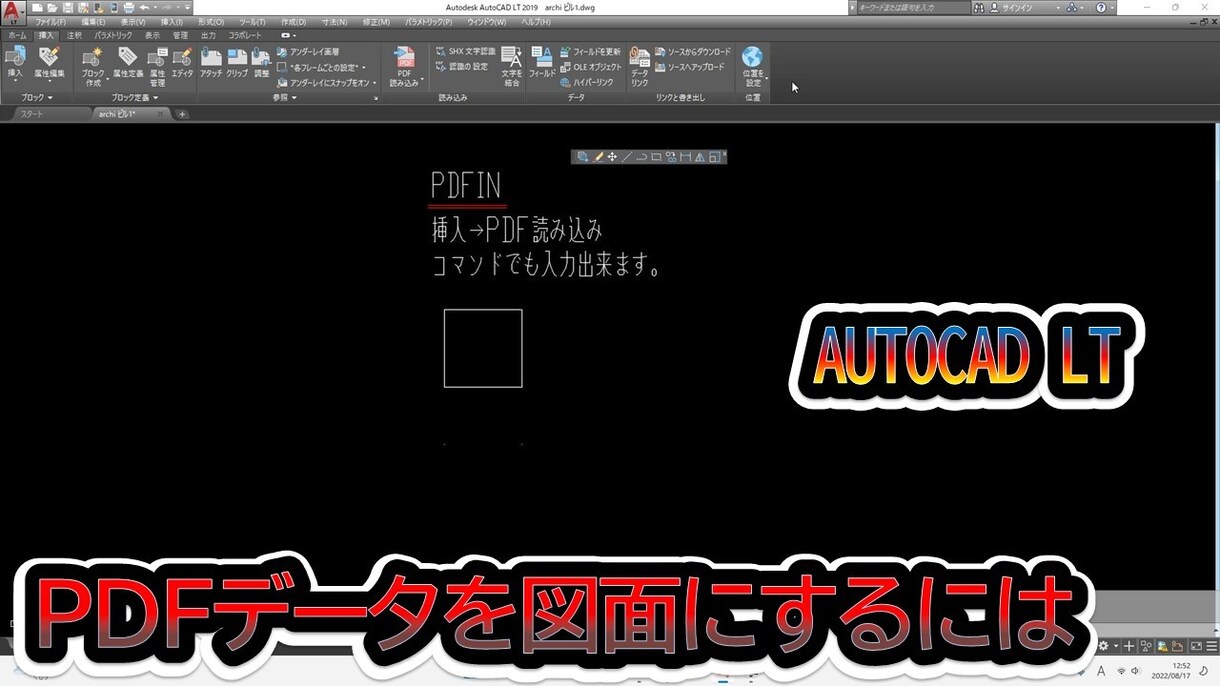Click the Edit Attributes (属性編集) icon
The height and width of the screenshot is (686, 1220).
[49, 63]
